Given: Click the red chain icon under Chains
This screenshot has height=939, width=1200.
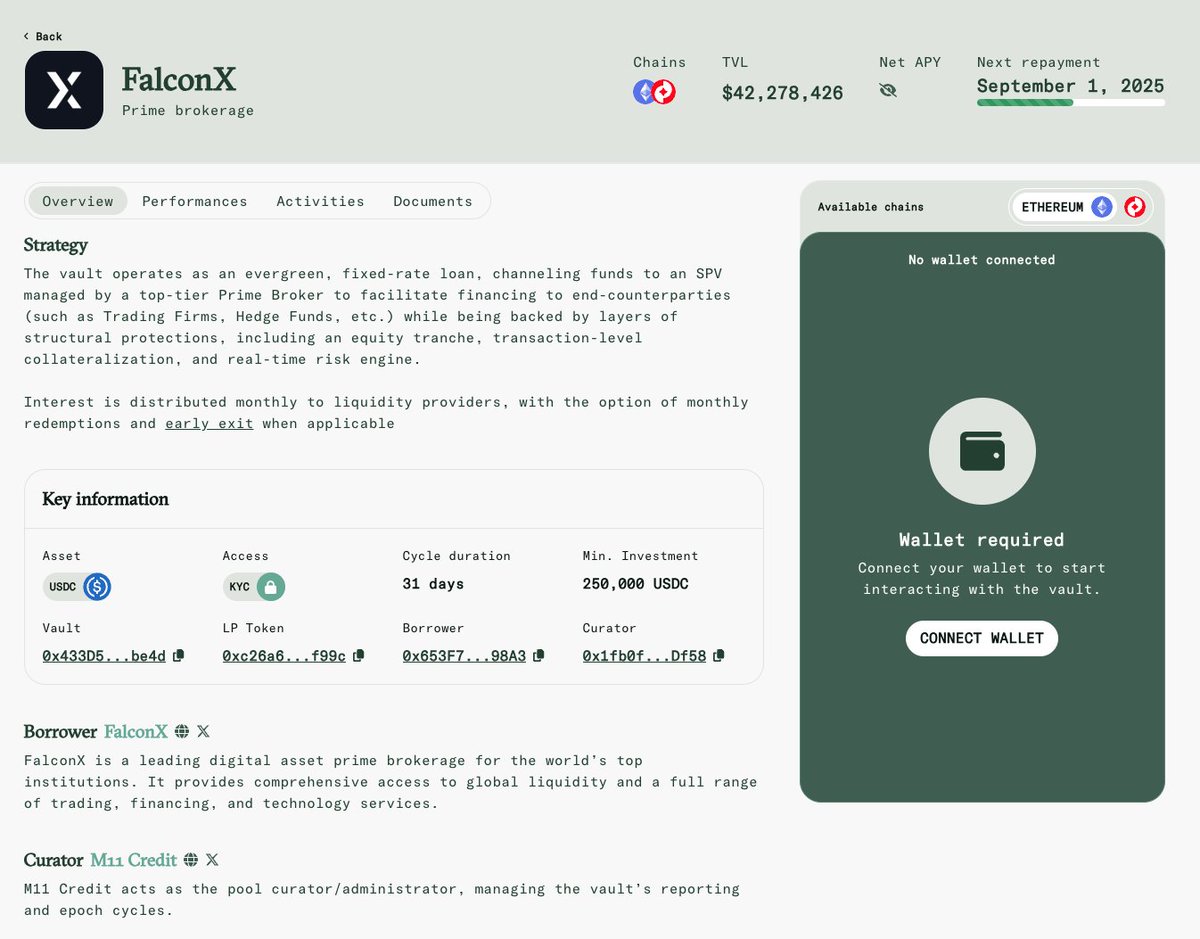Looking at the screenshot, I should (664, 92).
